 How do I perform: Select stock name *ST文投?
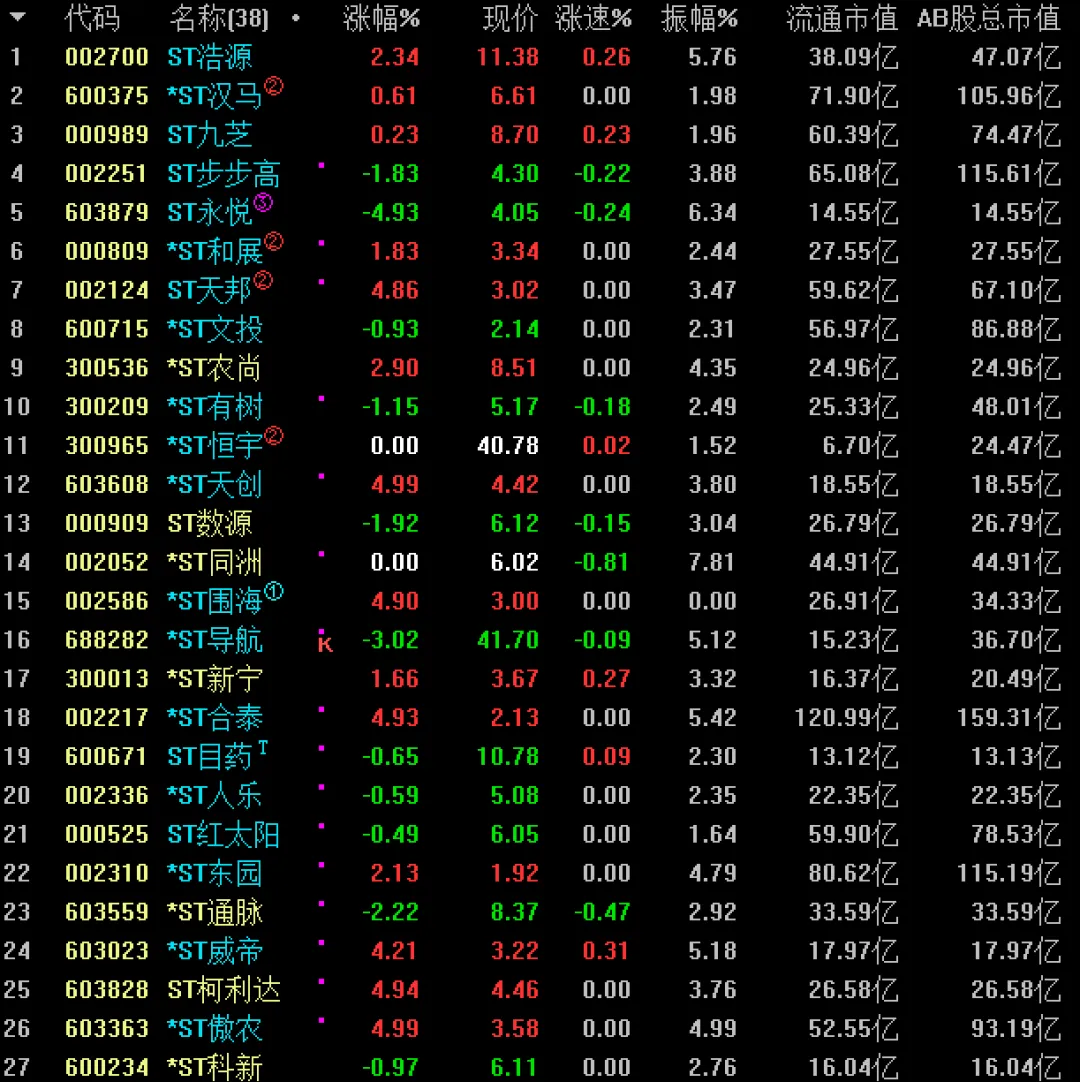point(215,329)
